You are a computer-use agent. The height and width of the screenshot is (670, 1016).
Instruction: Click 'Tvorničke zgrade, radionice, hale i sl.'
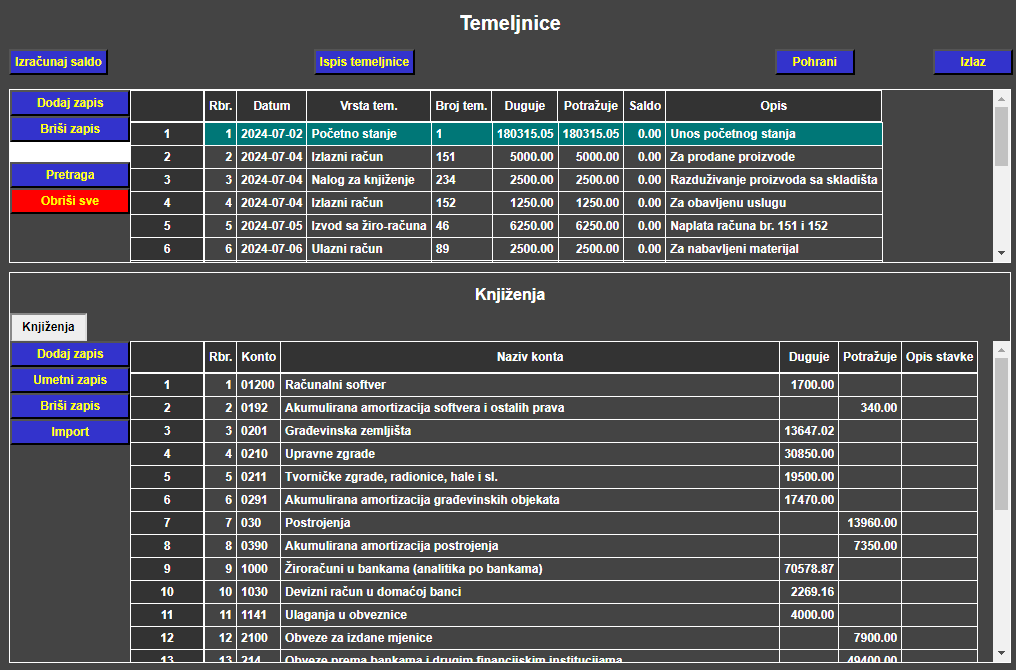click(530, 477)
